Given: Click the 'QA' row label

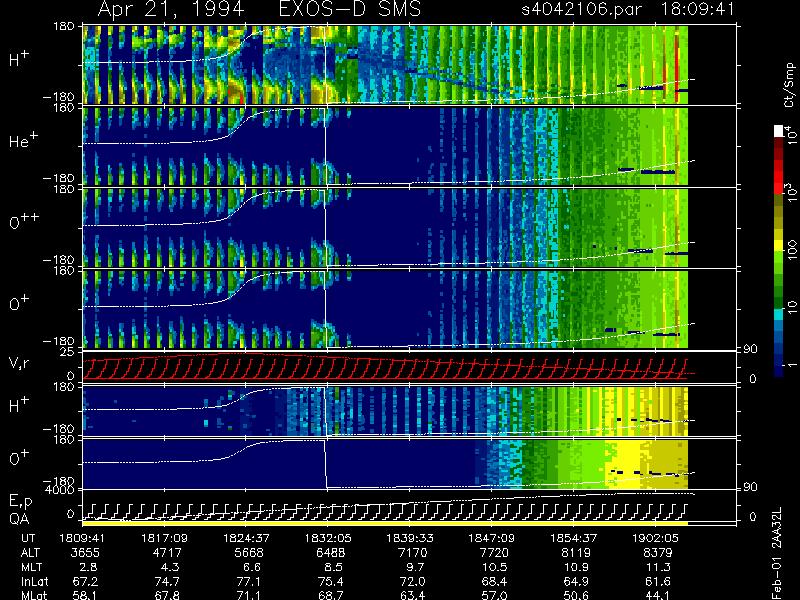Looking at the screenshot, I should pyautogui.click(x=19, y=519).
